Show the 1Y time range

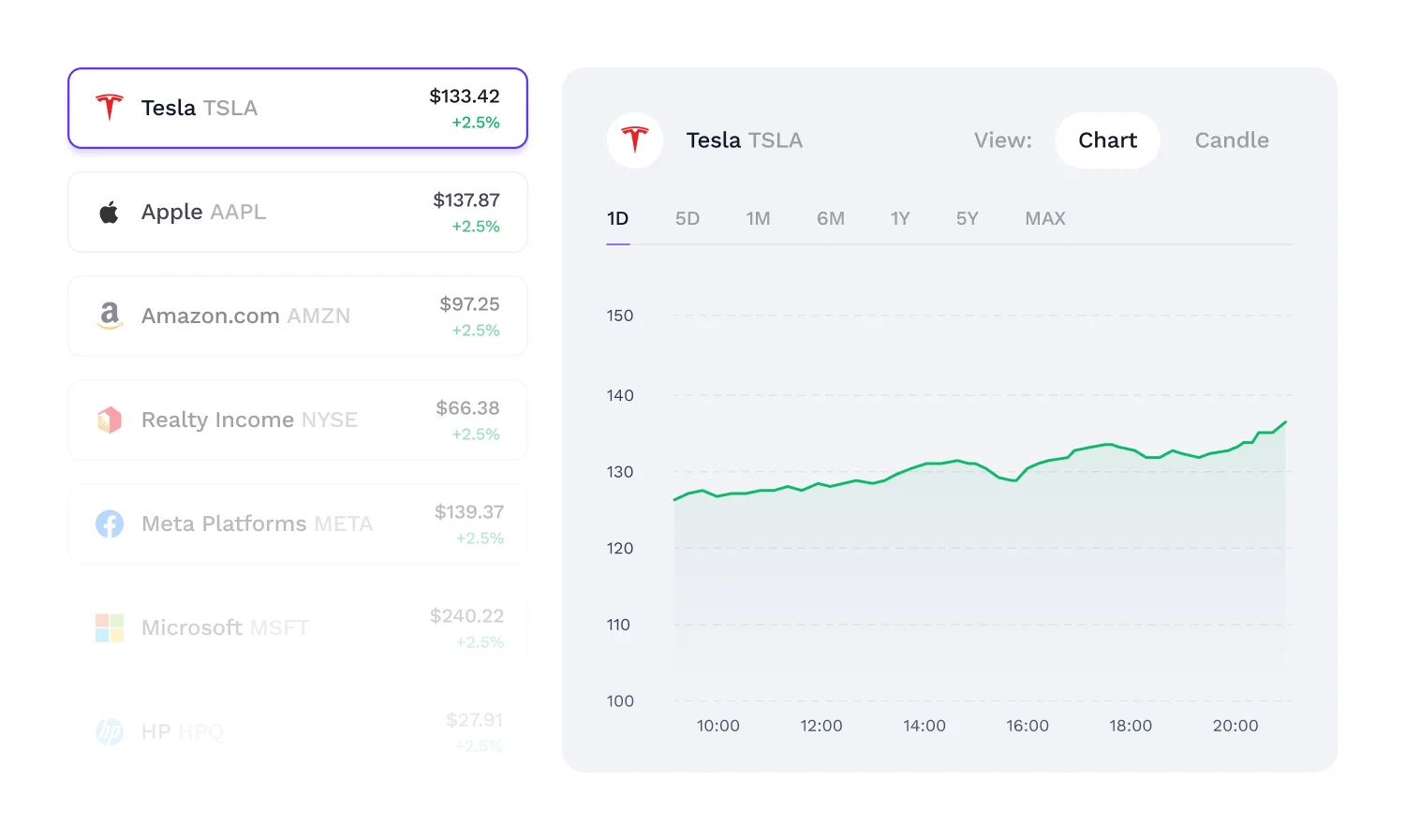point(900,219)
